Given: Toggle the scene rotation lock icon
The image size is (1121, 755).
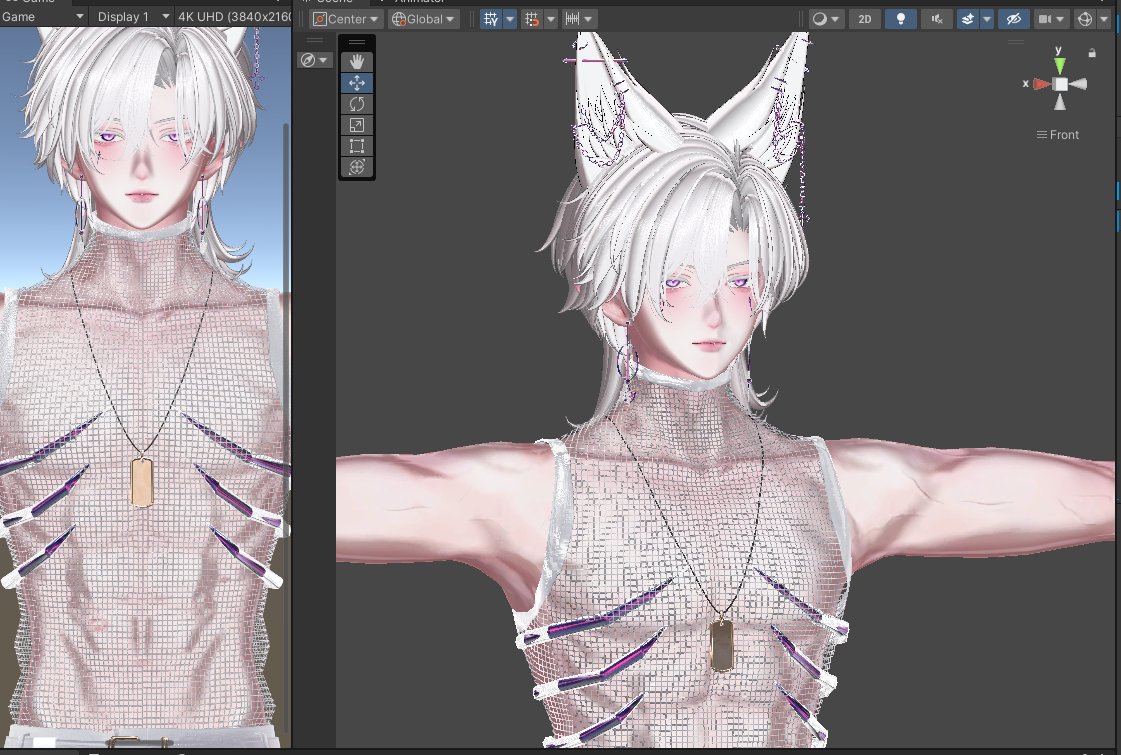Looking at the screenshot, I should coord(1092,52).
